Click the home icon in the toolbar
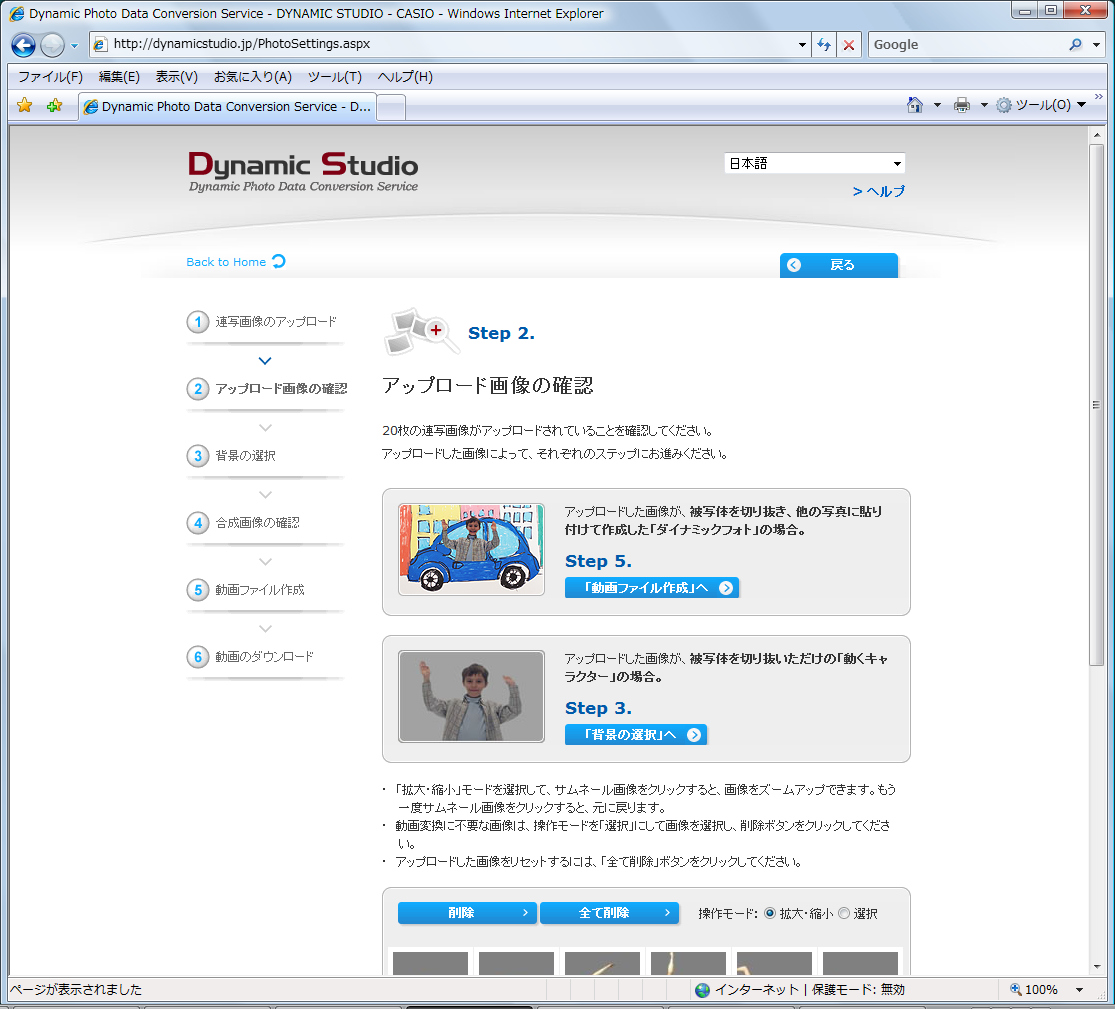 (x=913, y=104)
